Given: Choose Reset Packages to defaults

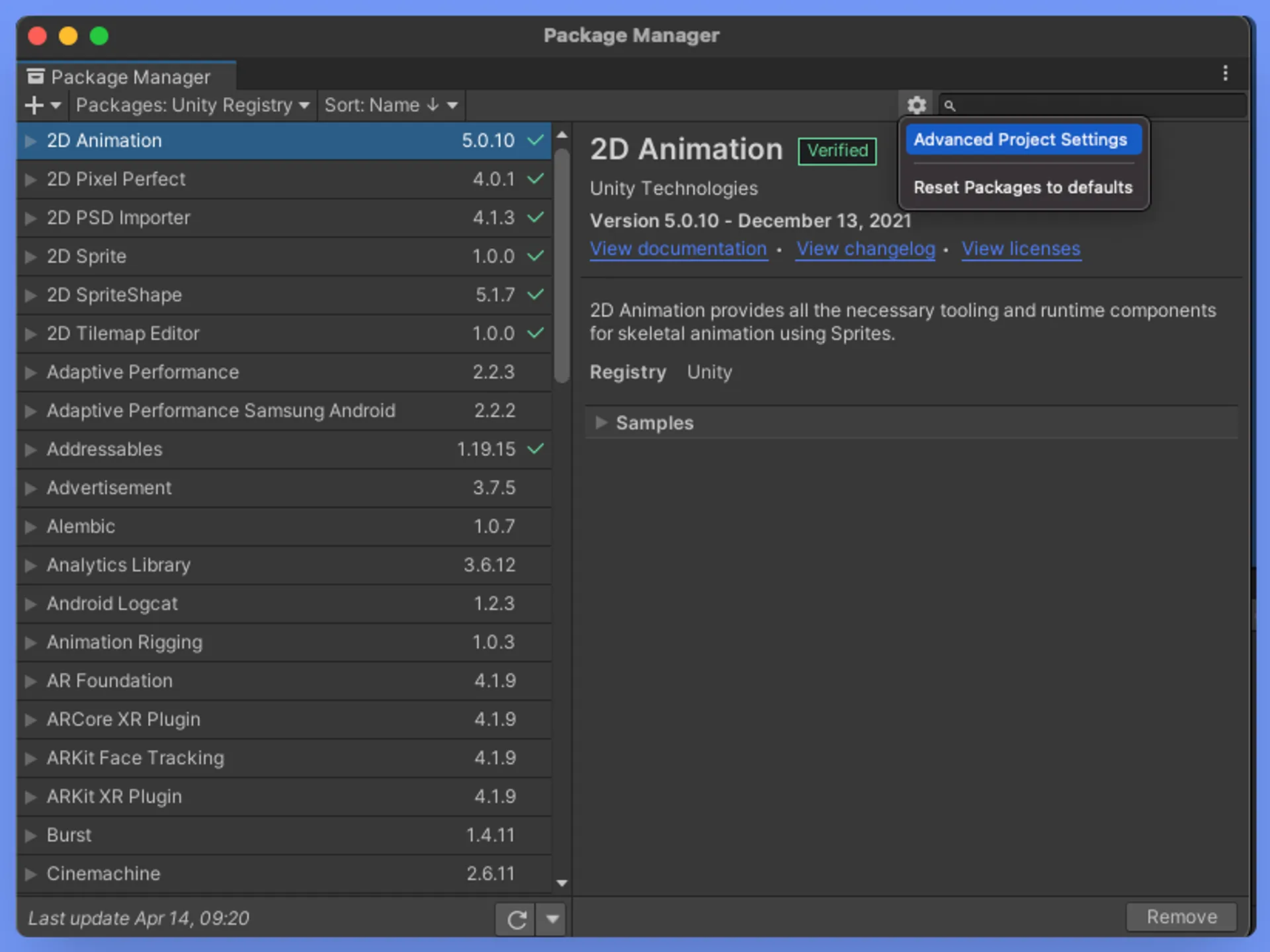Looking at the screenshot, I should point(1023,187).
